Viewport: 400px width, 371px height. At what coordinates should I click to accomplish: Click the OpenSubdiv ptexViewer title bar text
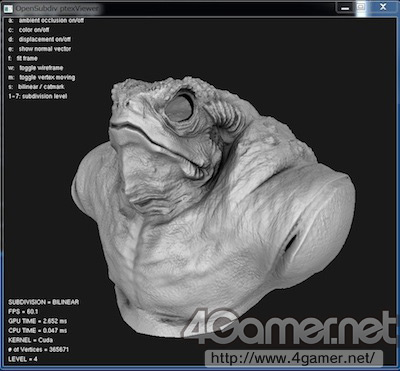point(57,9)
